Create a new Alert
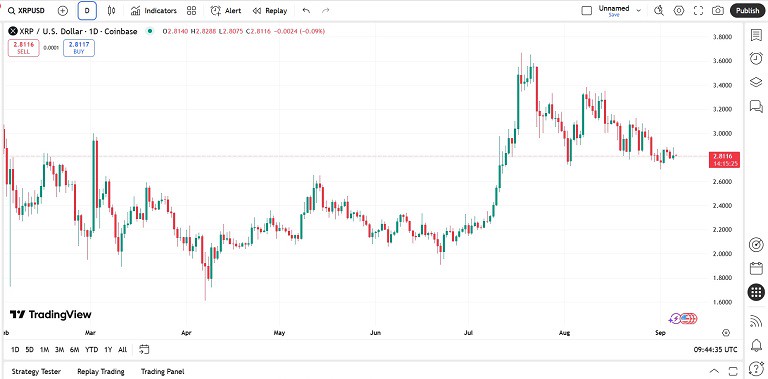The image size is (768, 379). click(x=226, y=10)
